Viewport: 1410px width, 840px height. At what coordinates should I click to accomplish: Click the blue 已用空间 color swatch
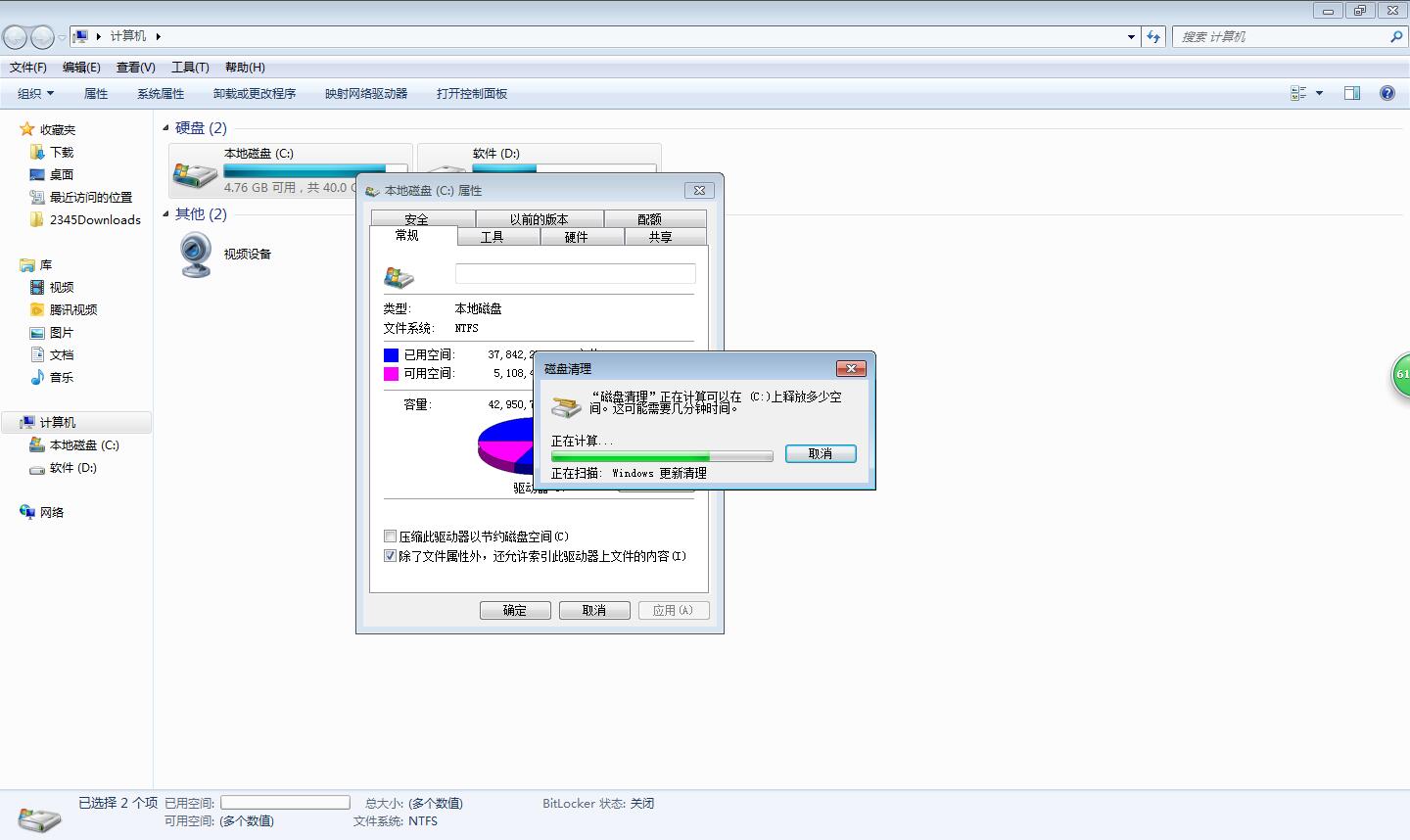point(391,354)
